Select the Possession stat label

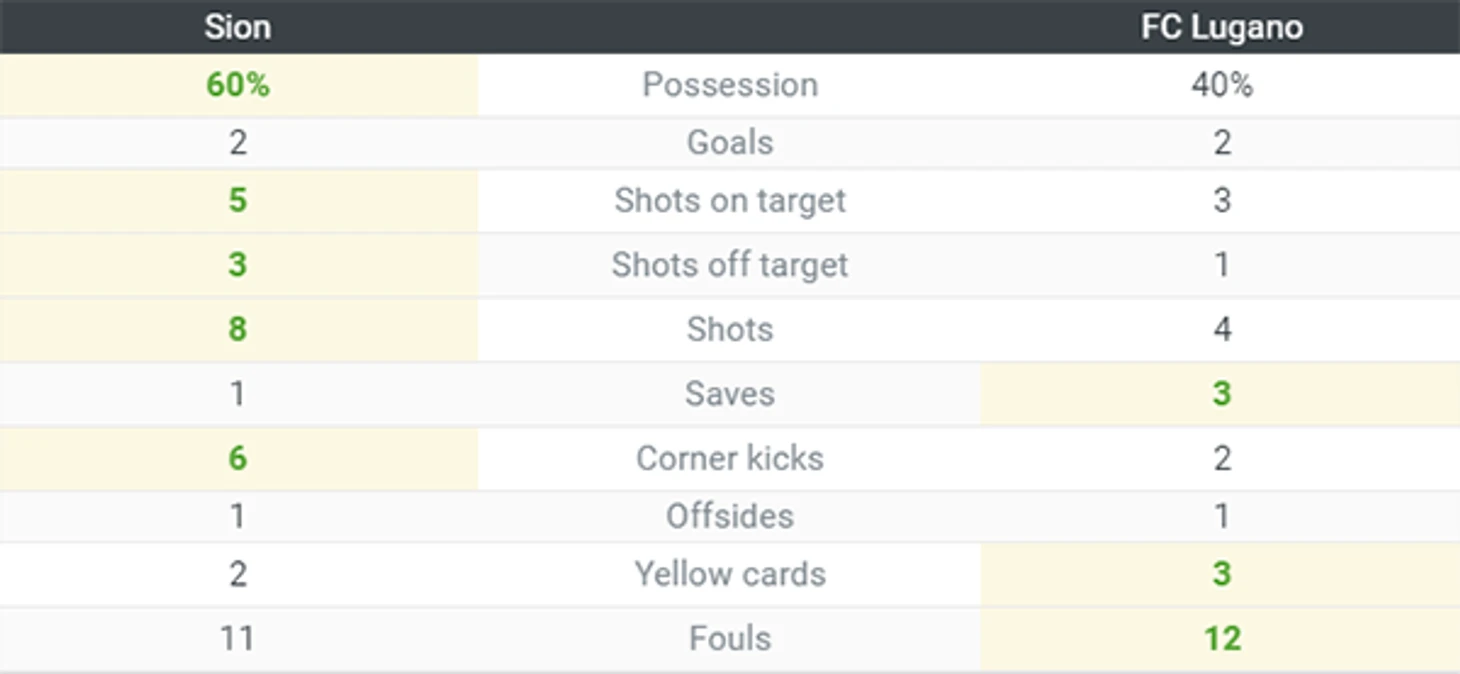(x=730, y=85)
